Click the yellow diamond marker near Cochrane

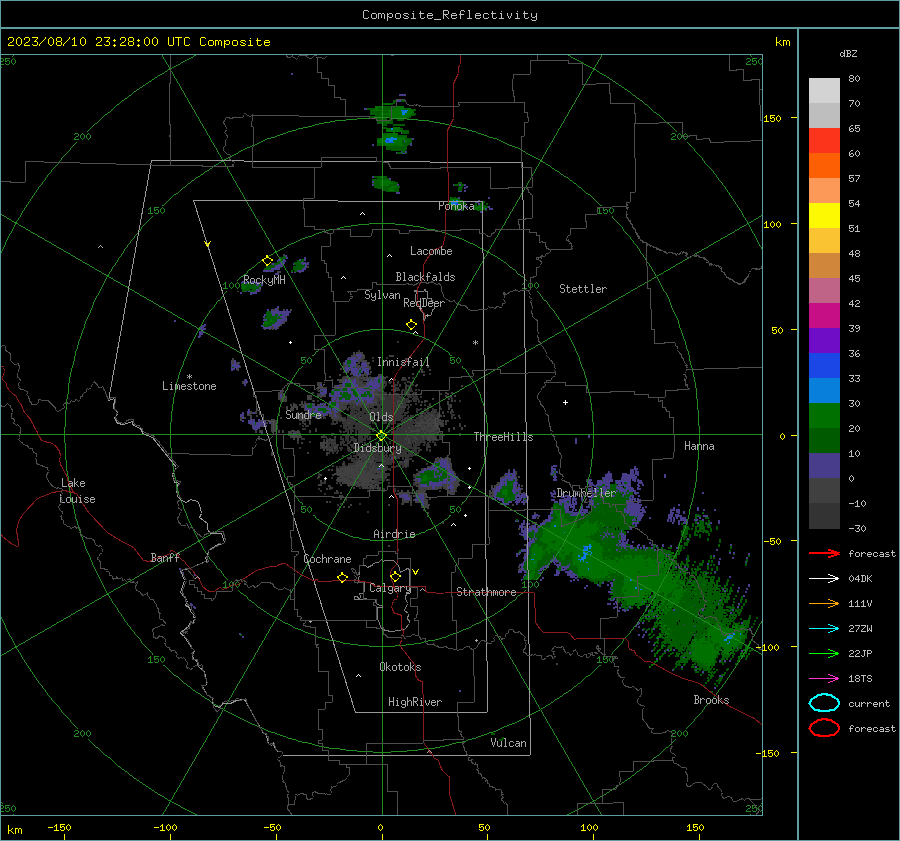[x=343, y=577]
